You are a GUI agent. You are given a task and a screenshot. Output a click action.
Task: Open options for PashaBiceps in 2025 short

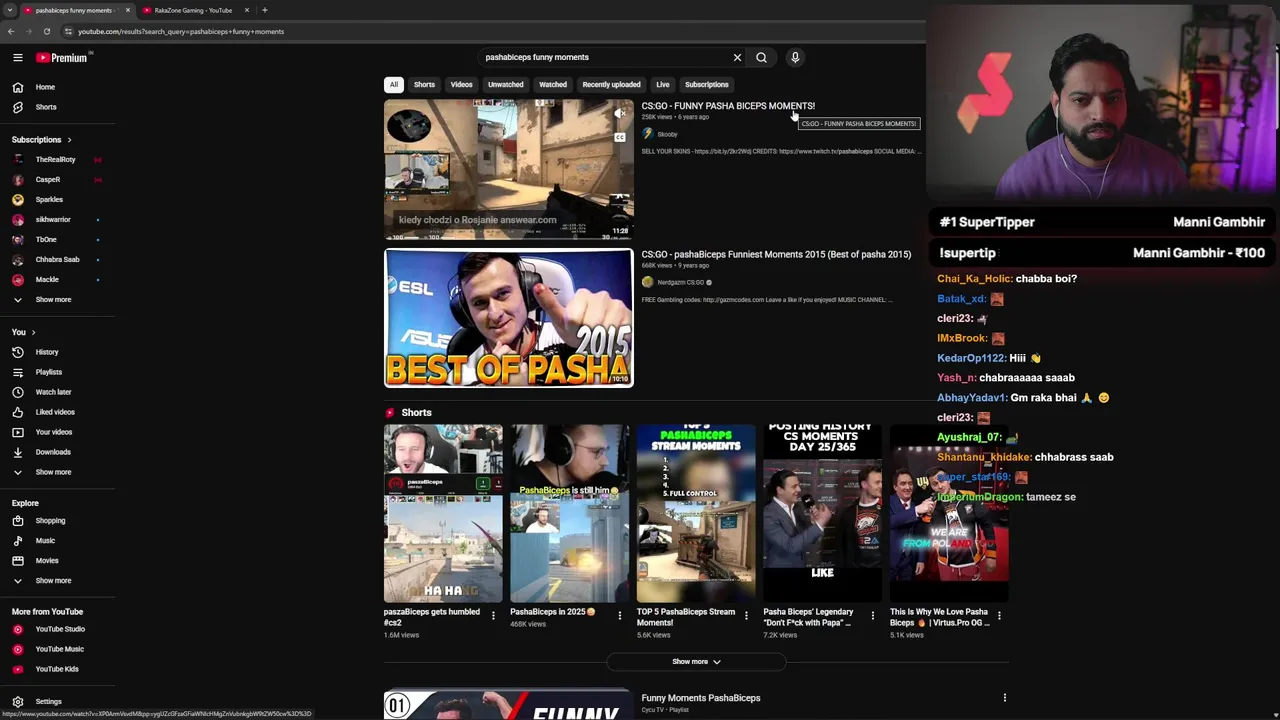pos(619,615)
